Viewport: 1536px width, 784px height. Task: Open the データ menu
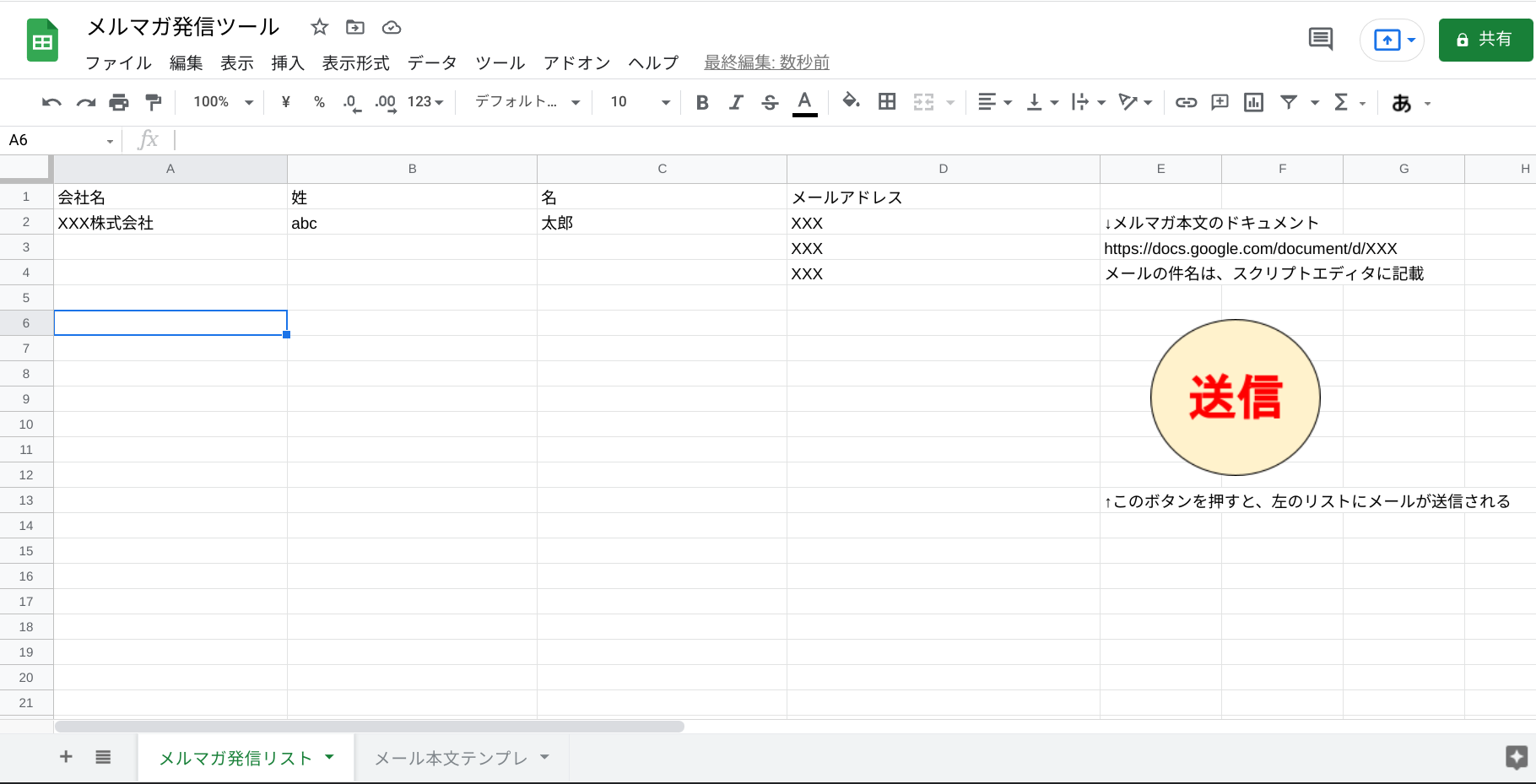(x=431, y=63)
